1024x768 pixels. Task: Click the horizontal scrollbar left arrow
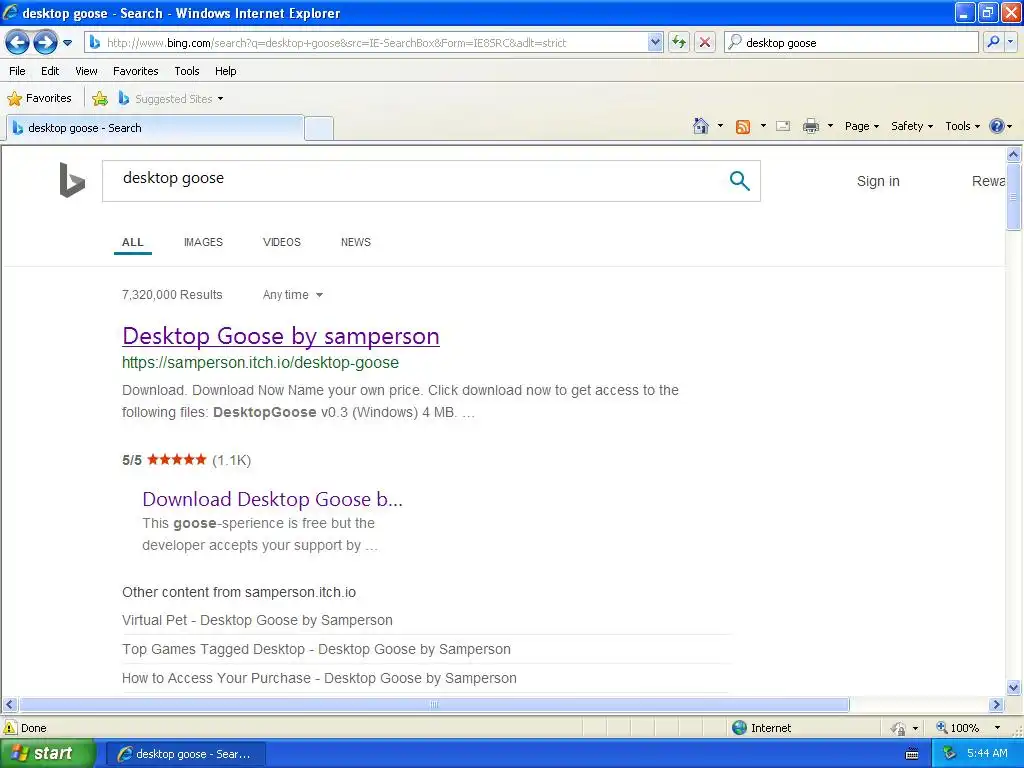[9, 704]
